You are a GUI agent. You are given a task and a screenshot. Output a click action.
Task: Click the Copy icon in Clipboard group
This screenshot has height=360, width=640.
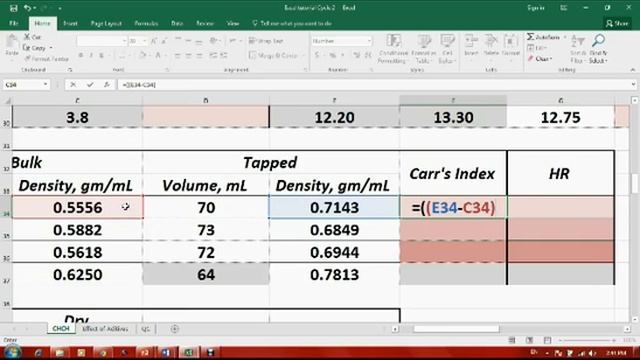pyautogui.click(x=27, y=48)
